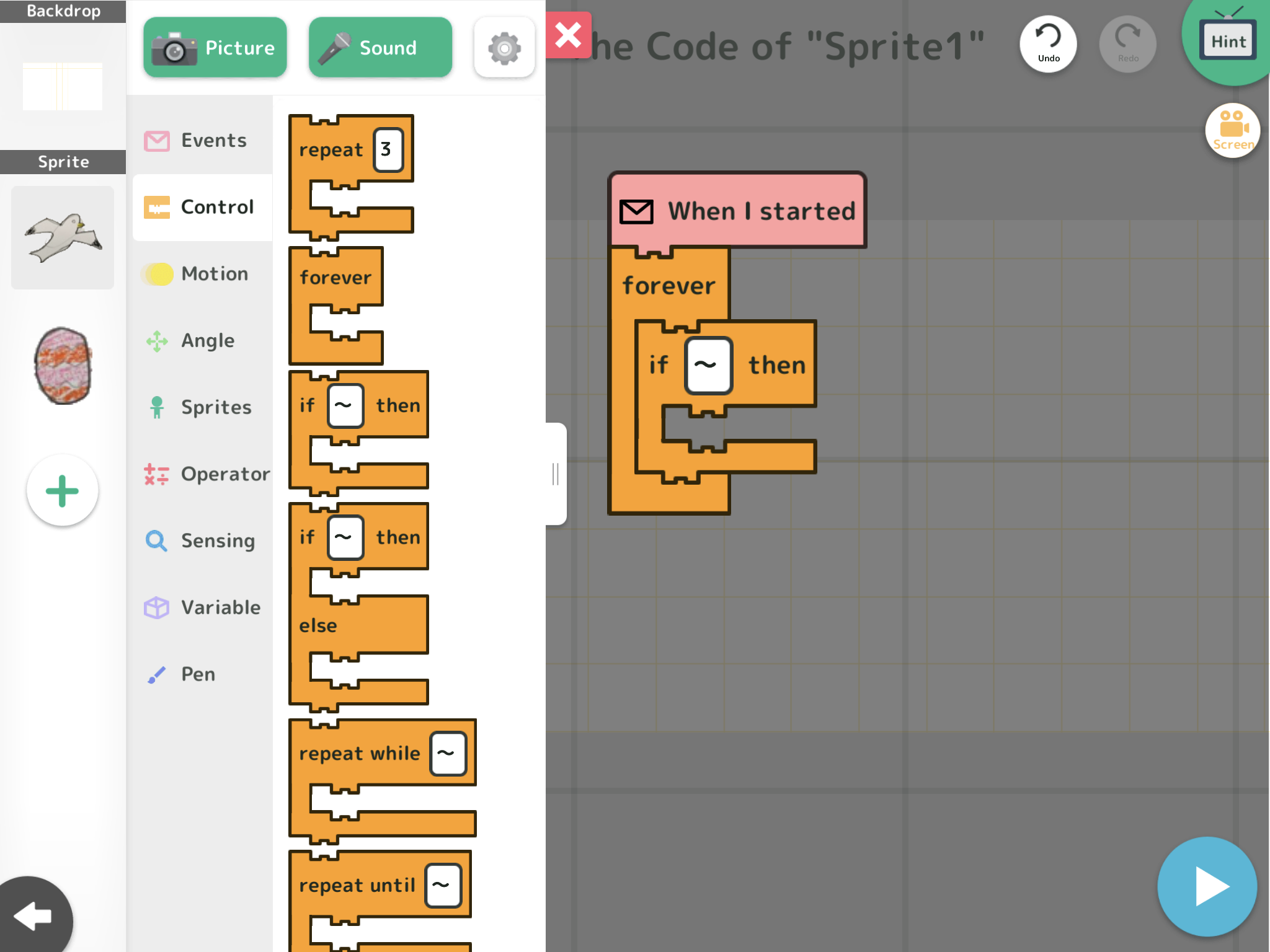The image size is (1270, 952).
Task: Open the gear settings button
Action: [x=504, y=48]
